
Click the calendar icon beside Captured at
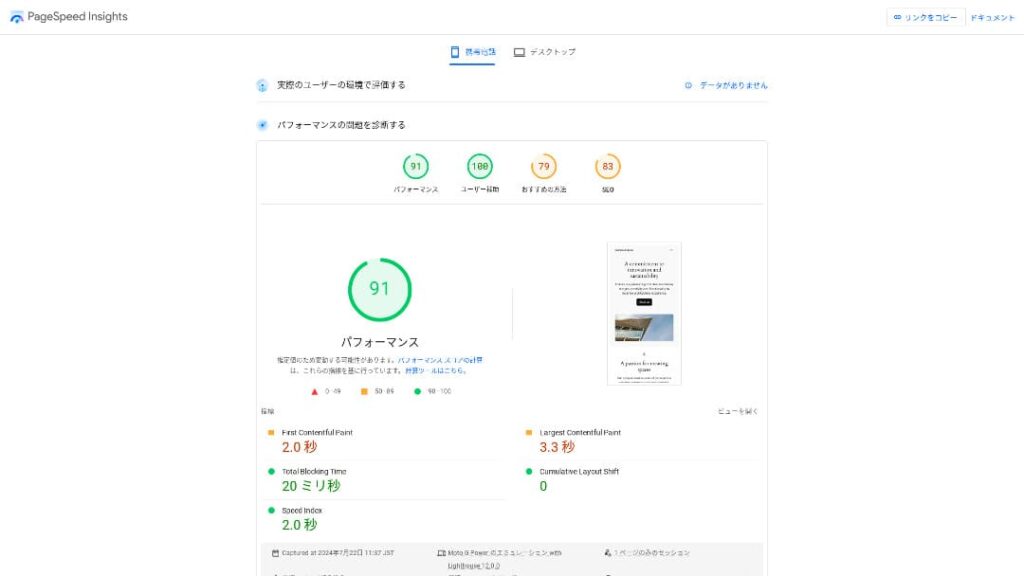pyautogui.click(x=275, y=553)
